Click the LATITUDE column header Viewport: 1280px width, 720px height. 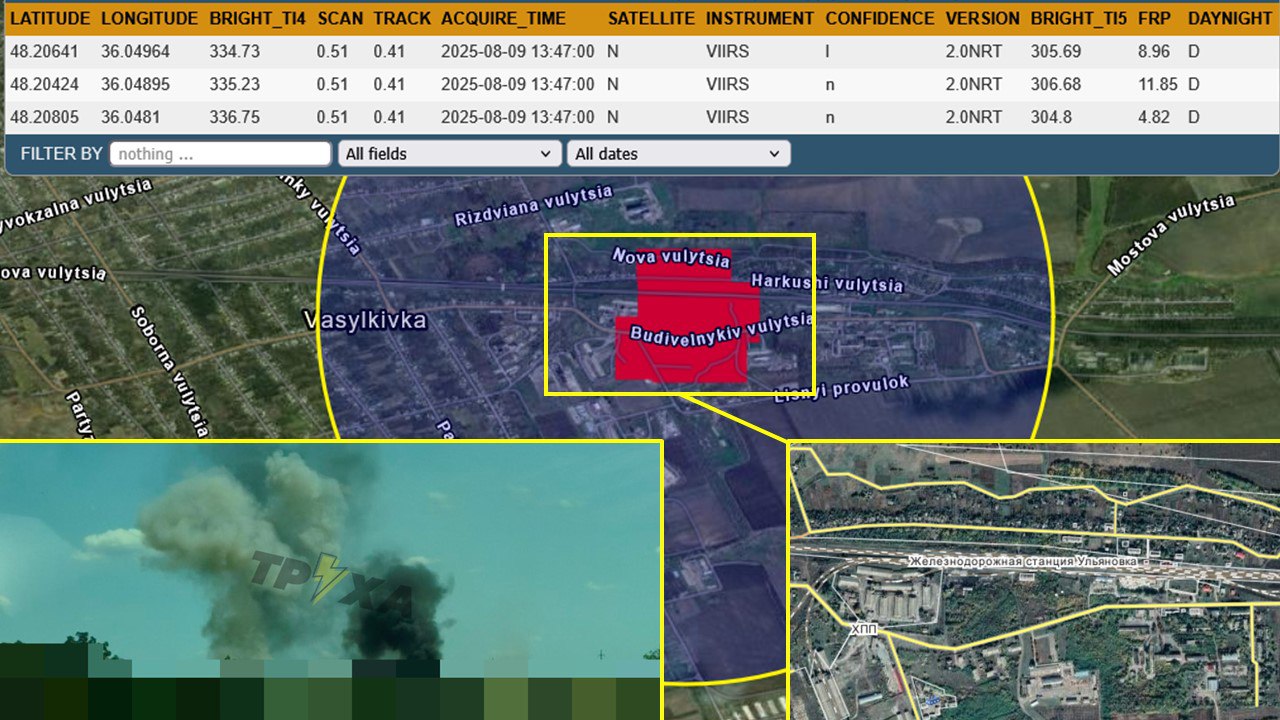(x=50, y=18)
